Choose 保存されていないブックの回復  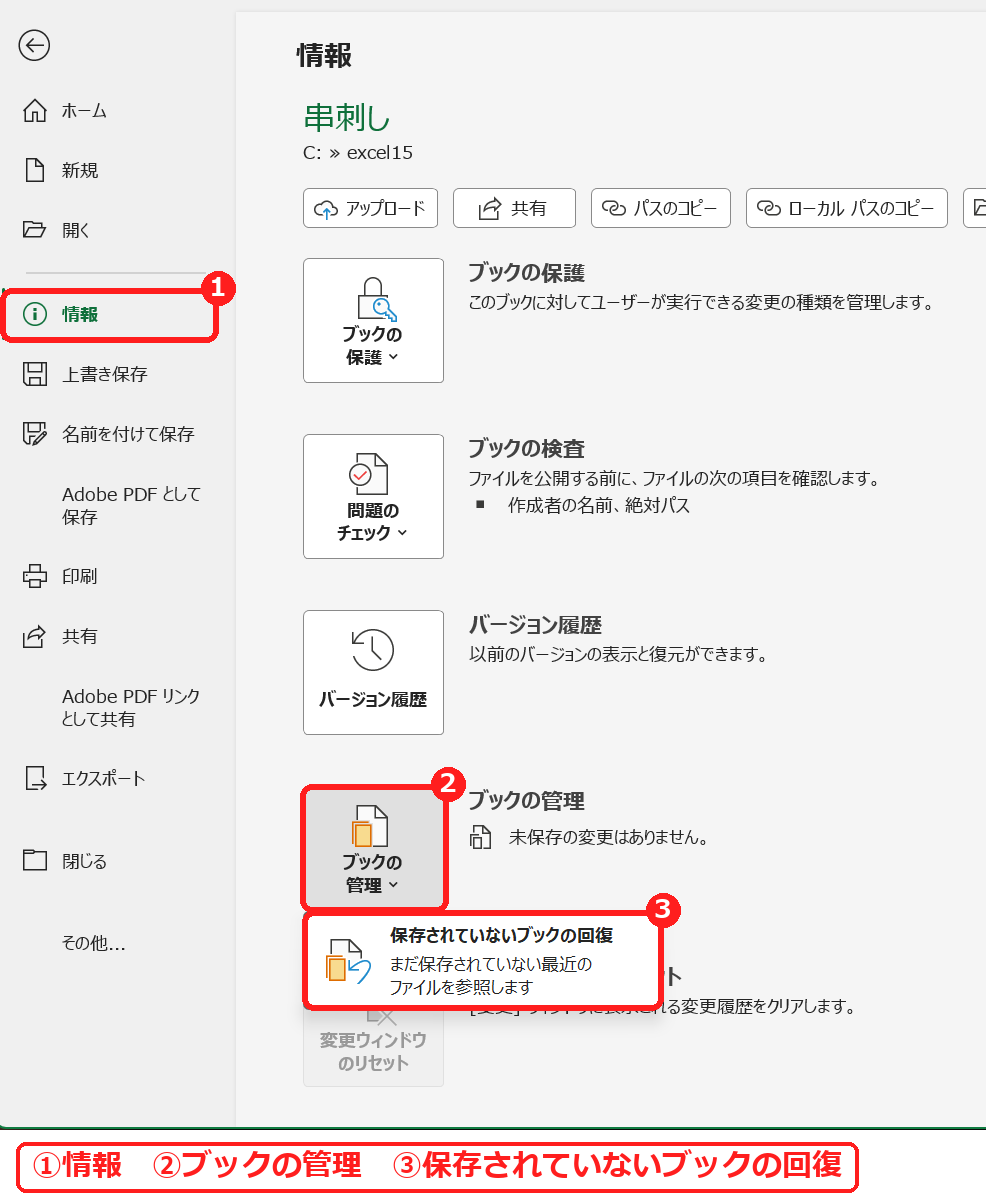[482, 961]
